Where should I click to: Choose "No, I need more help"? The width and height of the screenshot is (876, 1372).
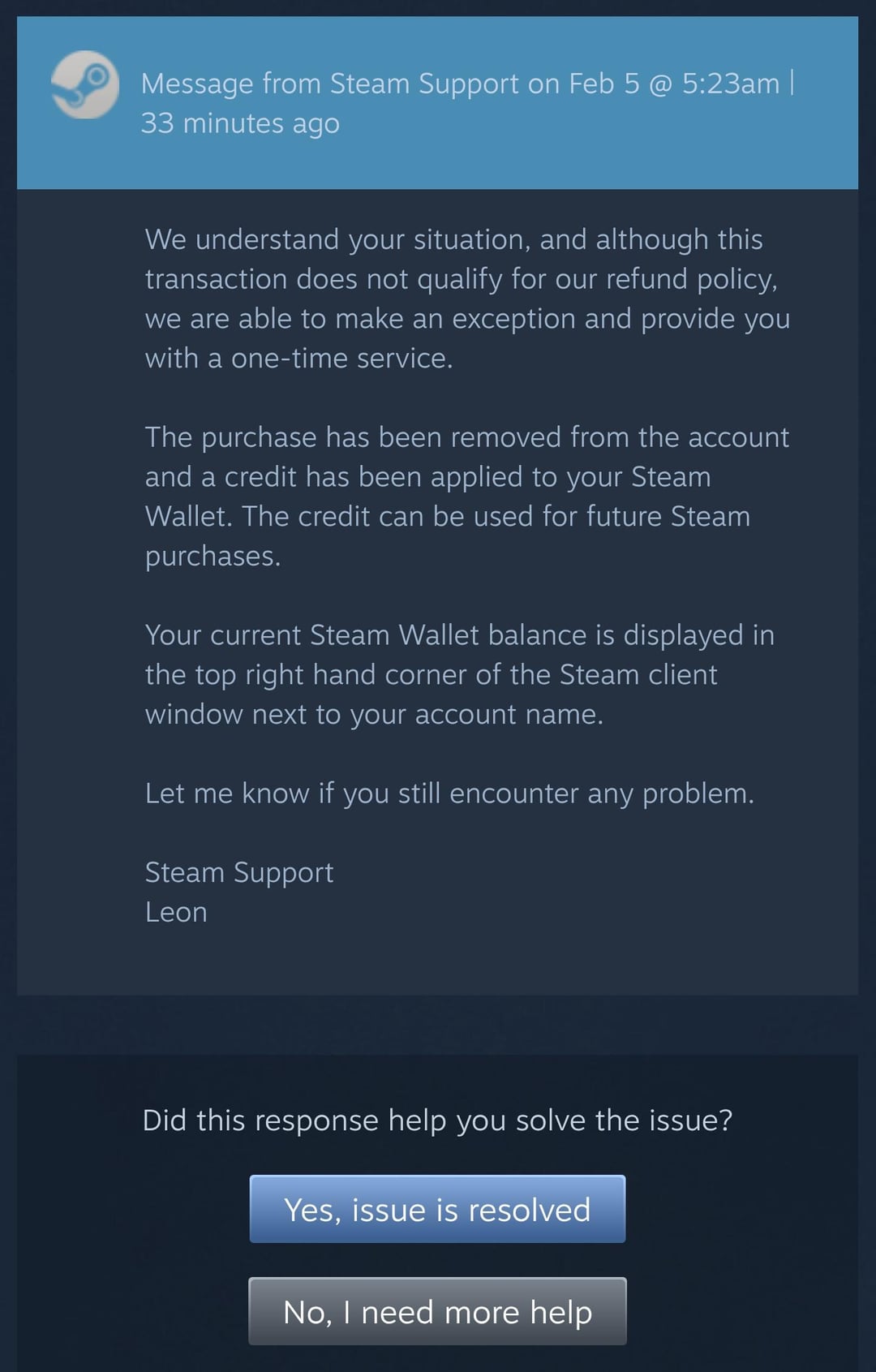pos(437,1311)
